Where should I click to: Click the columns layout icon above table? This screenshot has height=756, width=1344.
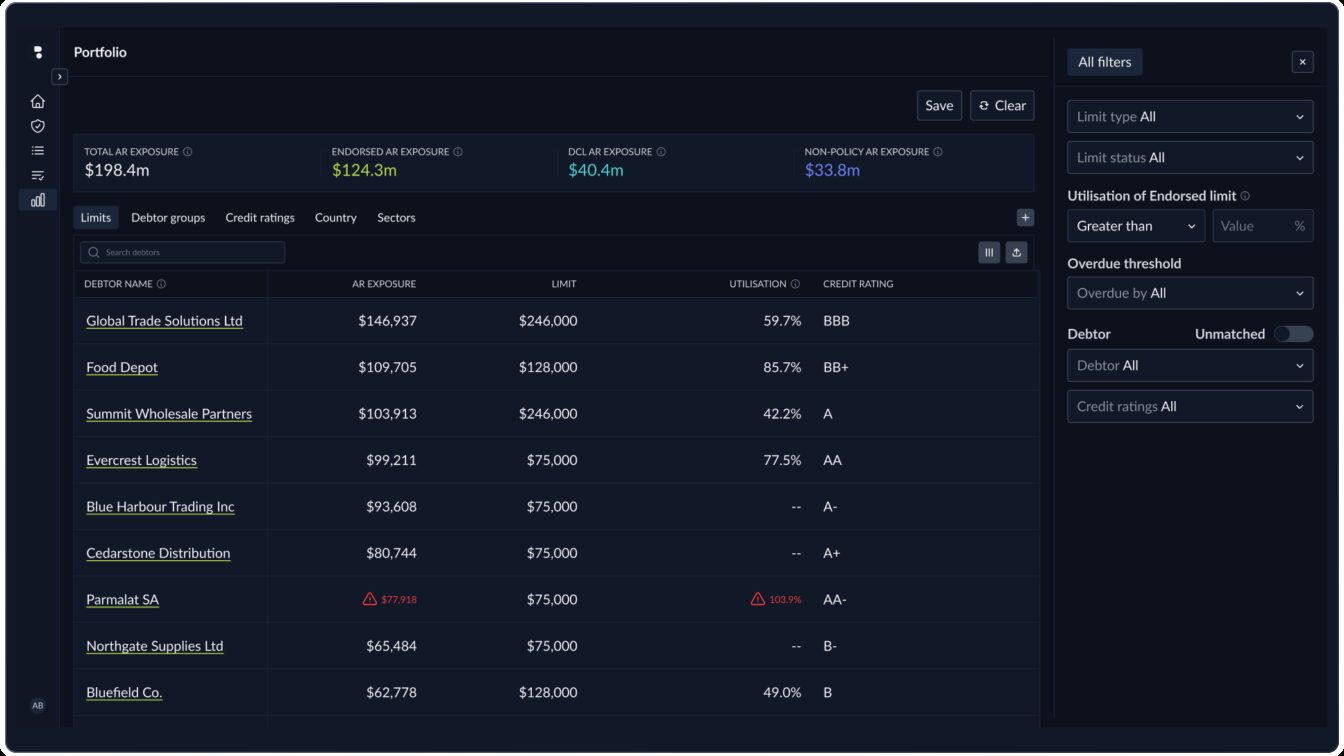click(989, 253)
